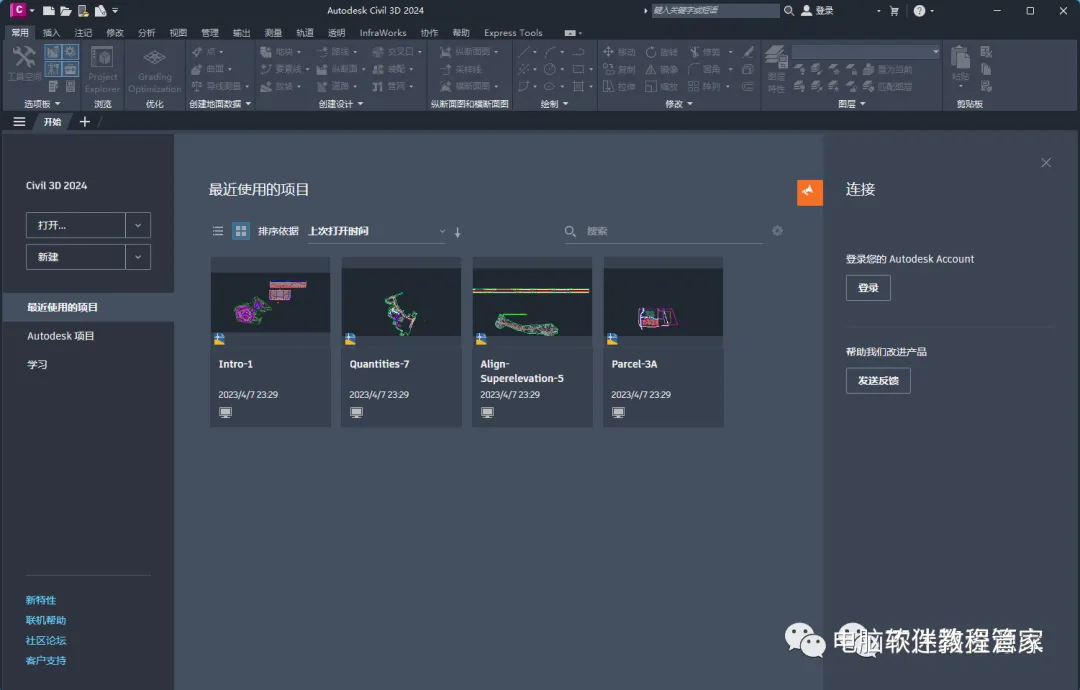Screen dimensions: 1080x690
Task: Click the magnifier search icon in title bar
Action: point(789,10)
